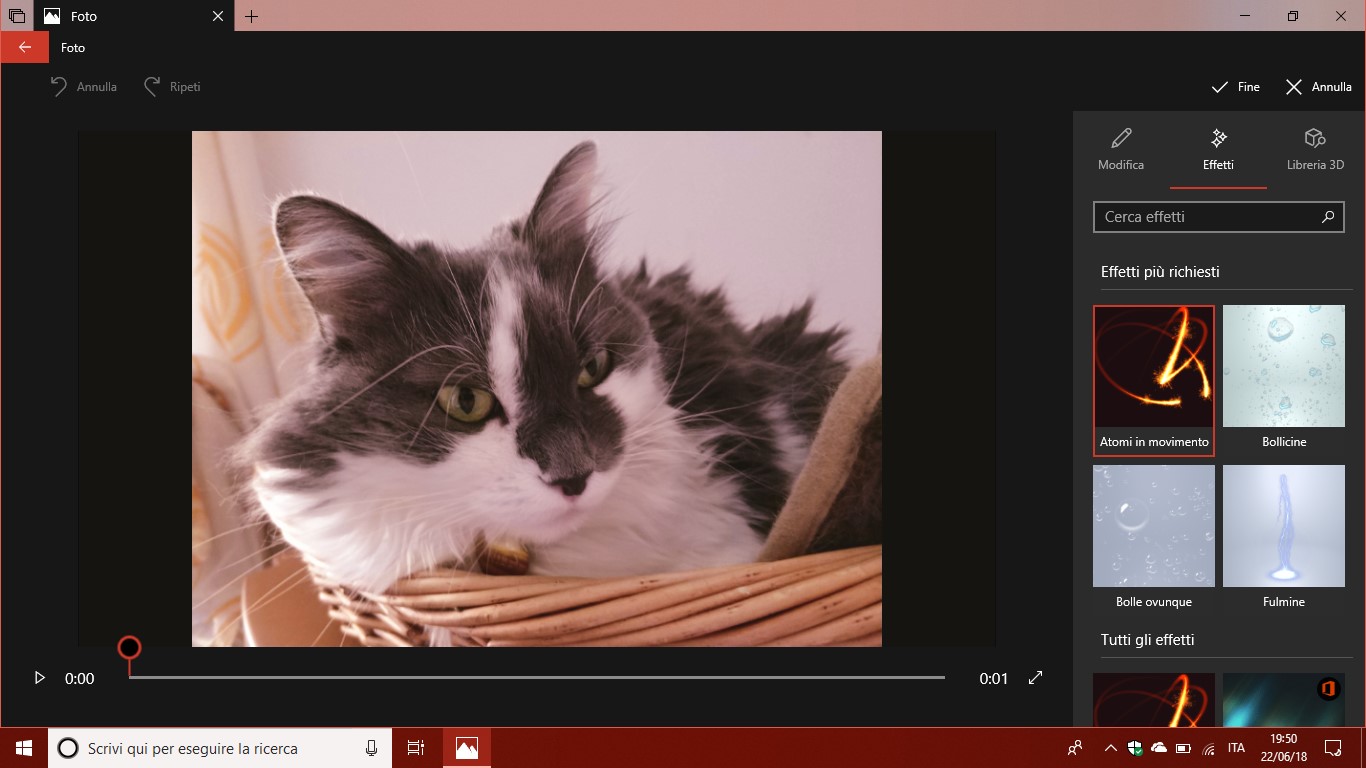
Task: Click the Photos app taskbar icon
Action: 467,748
